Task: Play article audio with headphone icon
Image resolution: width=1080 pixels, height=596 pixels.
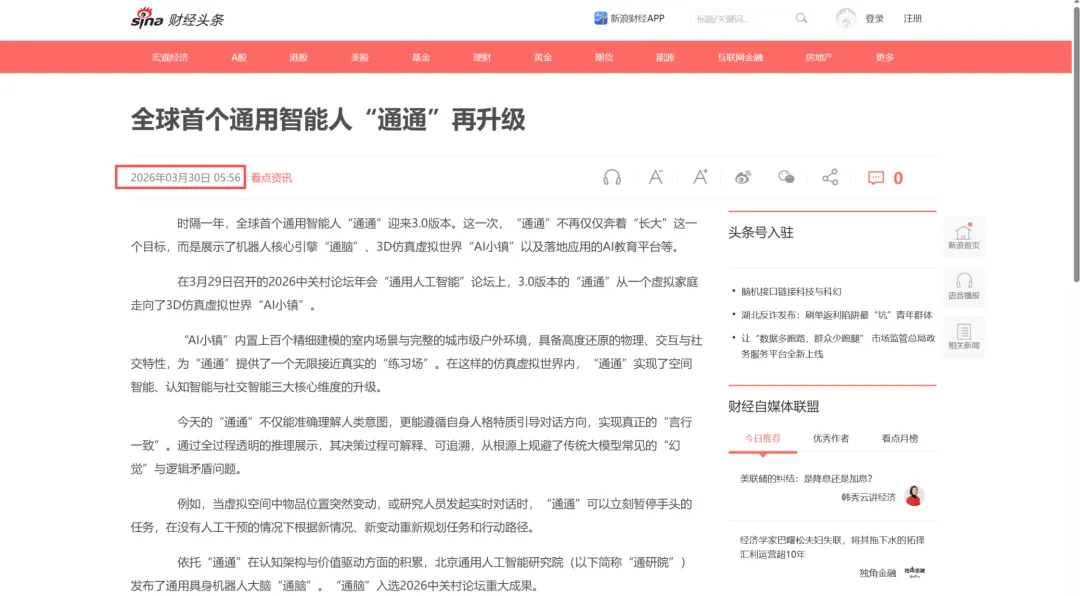Action: click(x=612, y=178)
